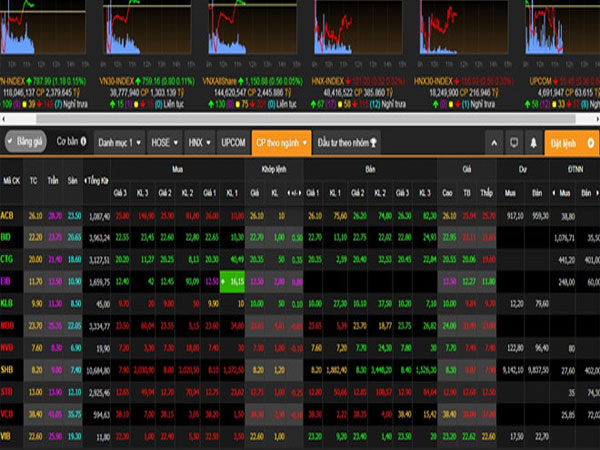Screen dimensions: 600x450
Task: Select the VCB stock symbol
Action: [7, 414]
